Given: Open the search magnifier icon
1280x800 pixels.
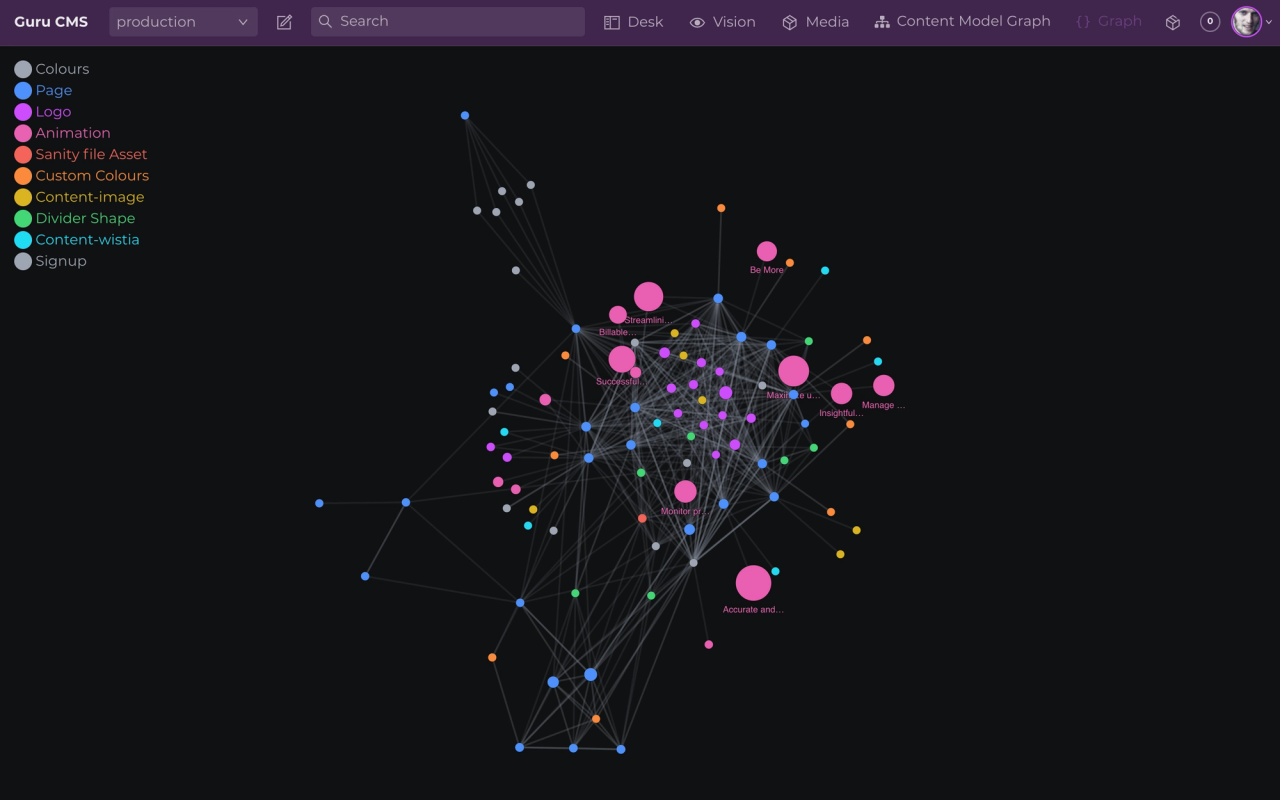Looking at the screenshot, I should [x=324, y=21].
